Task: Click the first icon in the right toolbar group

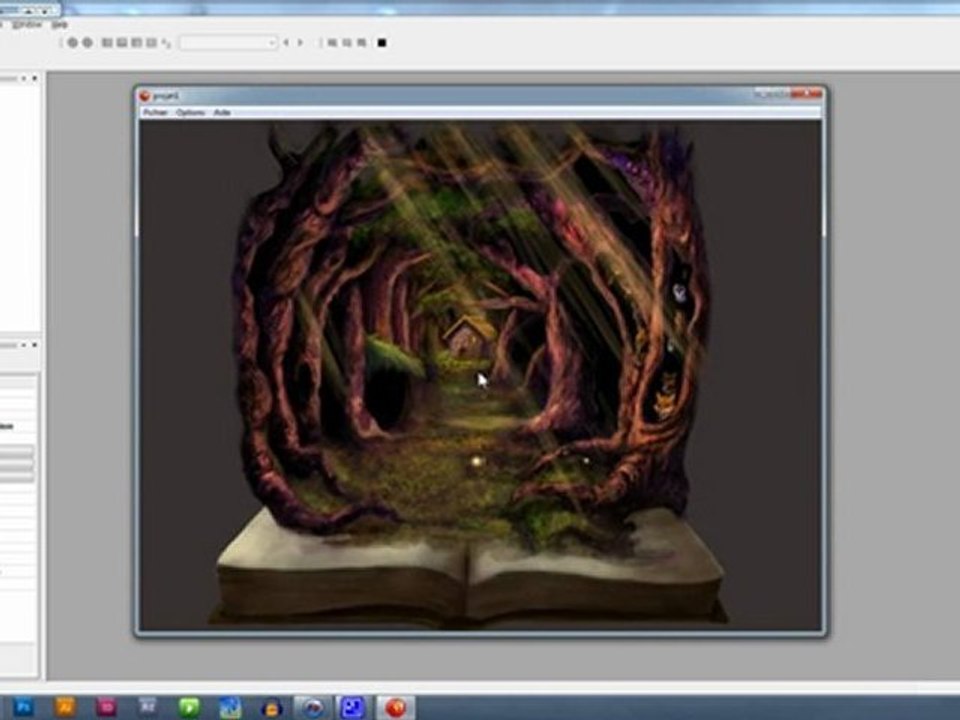Action: click(x=332, y=42)
